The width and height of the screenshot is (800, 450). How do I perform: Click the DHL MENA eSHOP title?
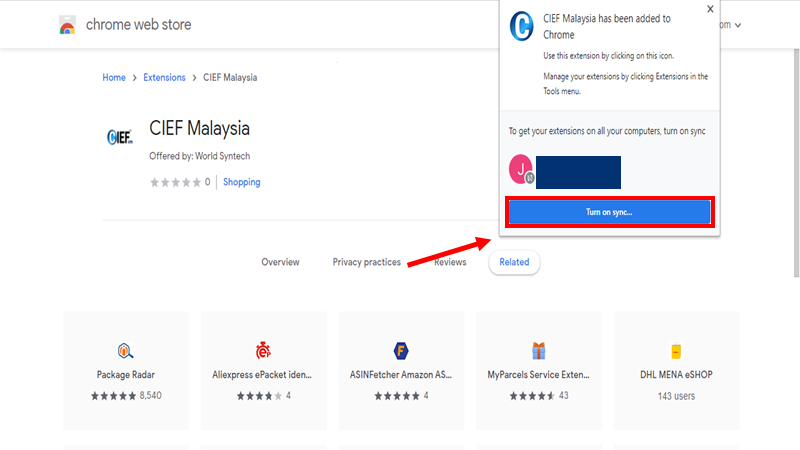pyautogui.click(x=676, y=374)
